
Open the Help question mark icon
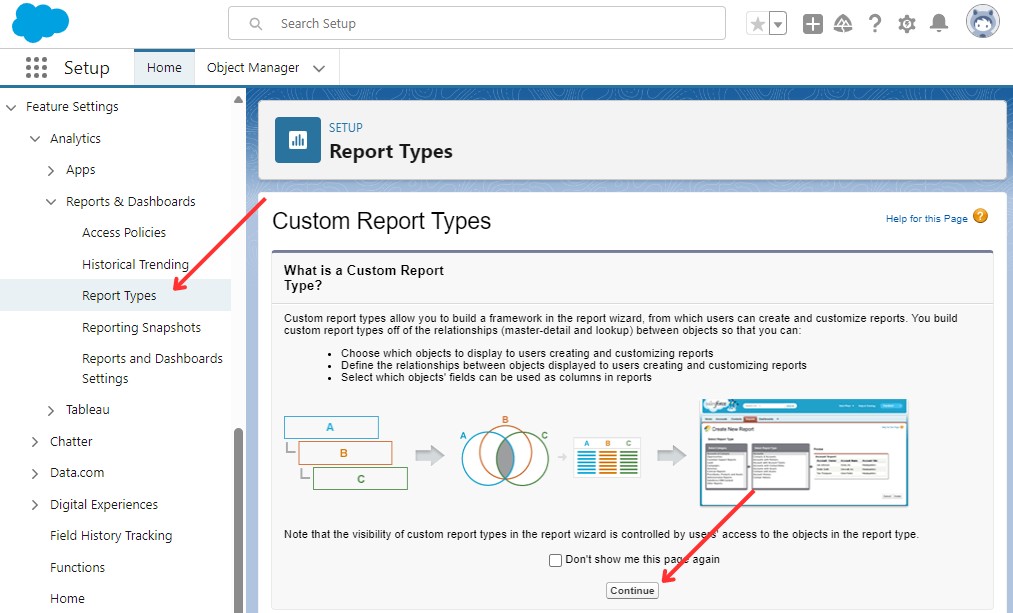point(875,24)
